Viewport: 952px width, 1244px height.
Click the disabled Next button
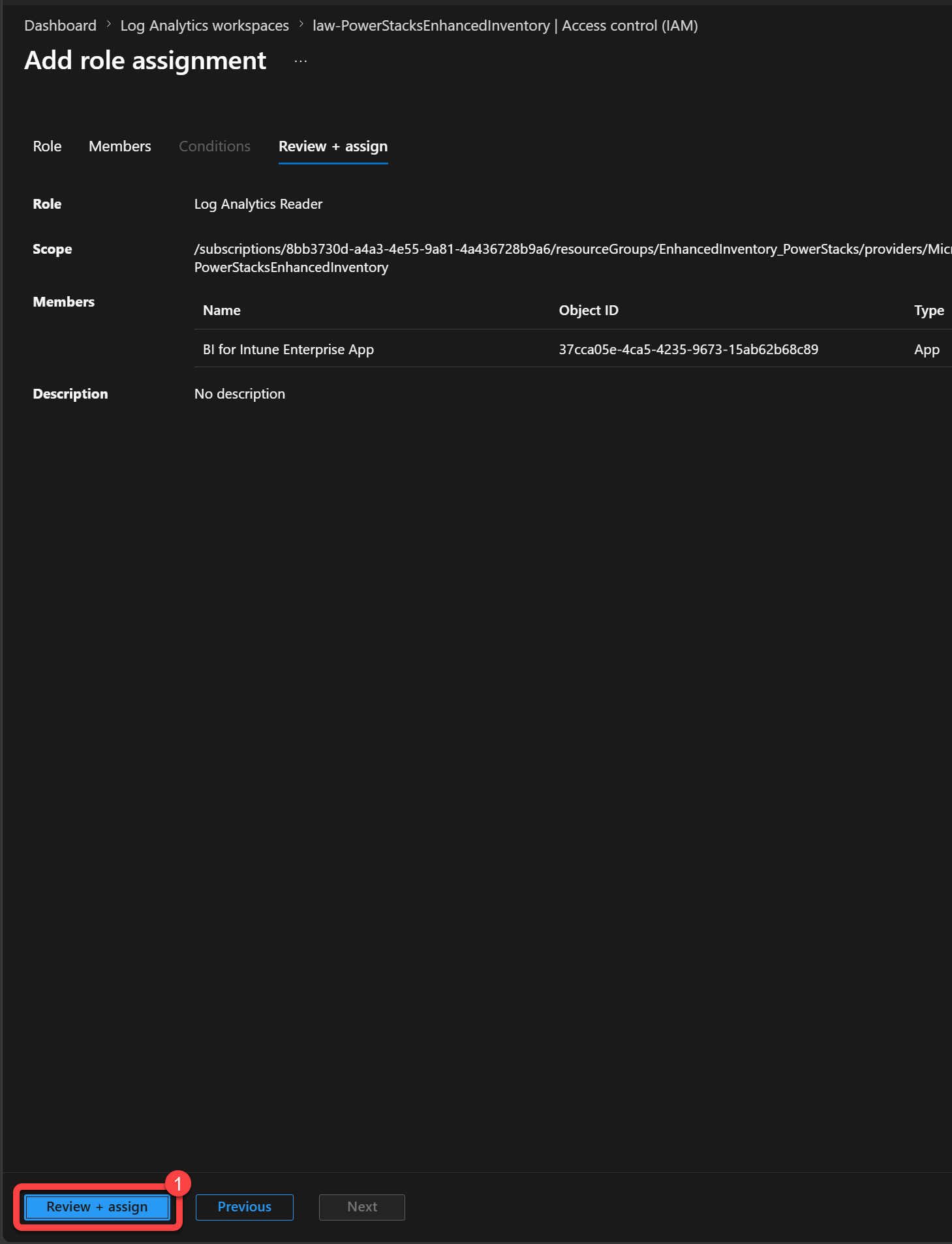tap(362, 1207)
